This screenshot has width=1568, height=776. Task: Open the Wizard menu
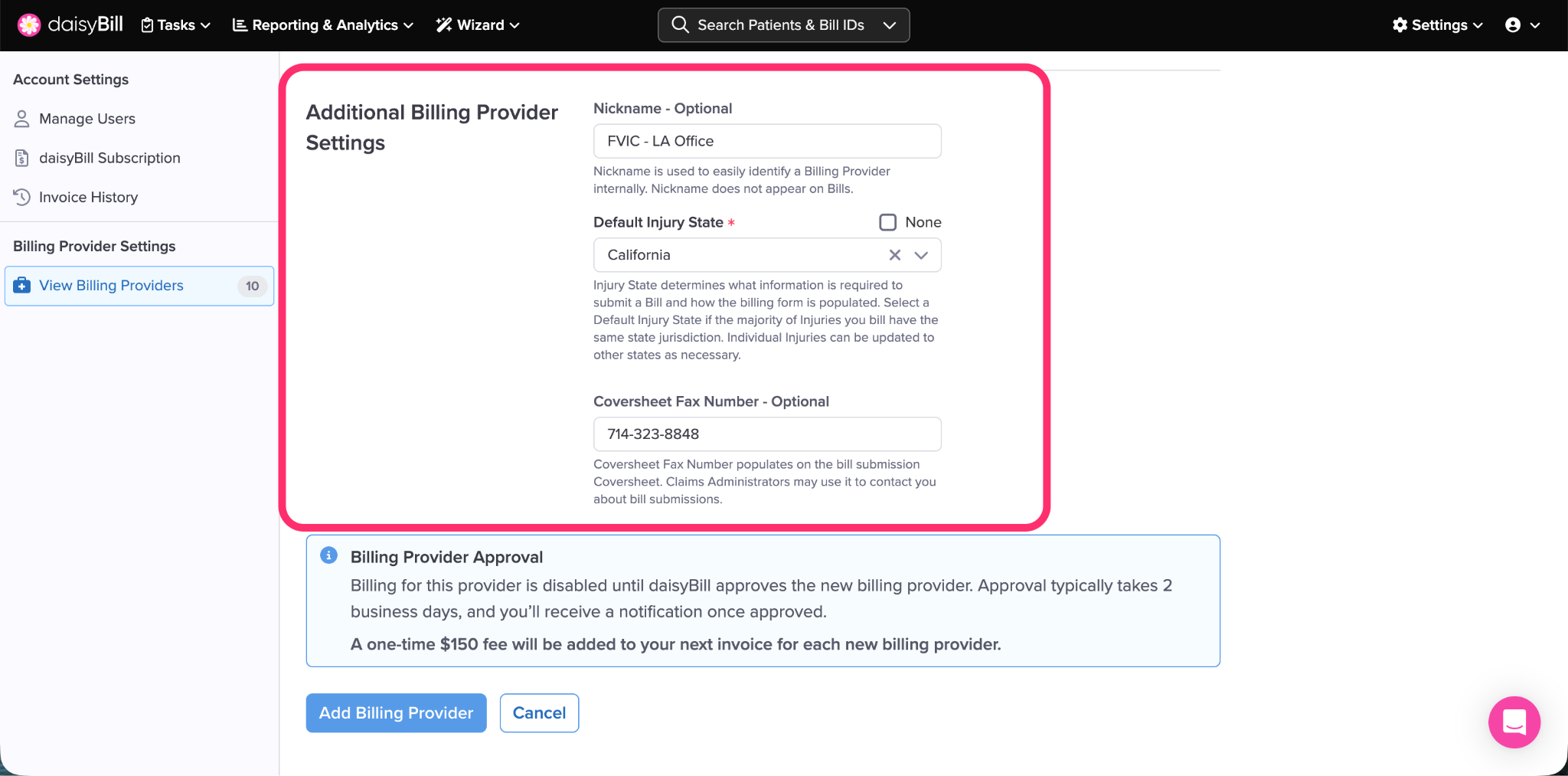pyautogui.click(x=478, y=25)
